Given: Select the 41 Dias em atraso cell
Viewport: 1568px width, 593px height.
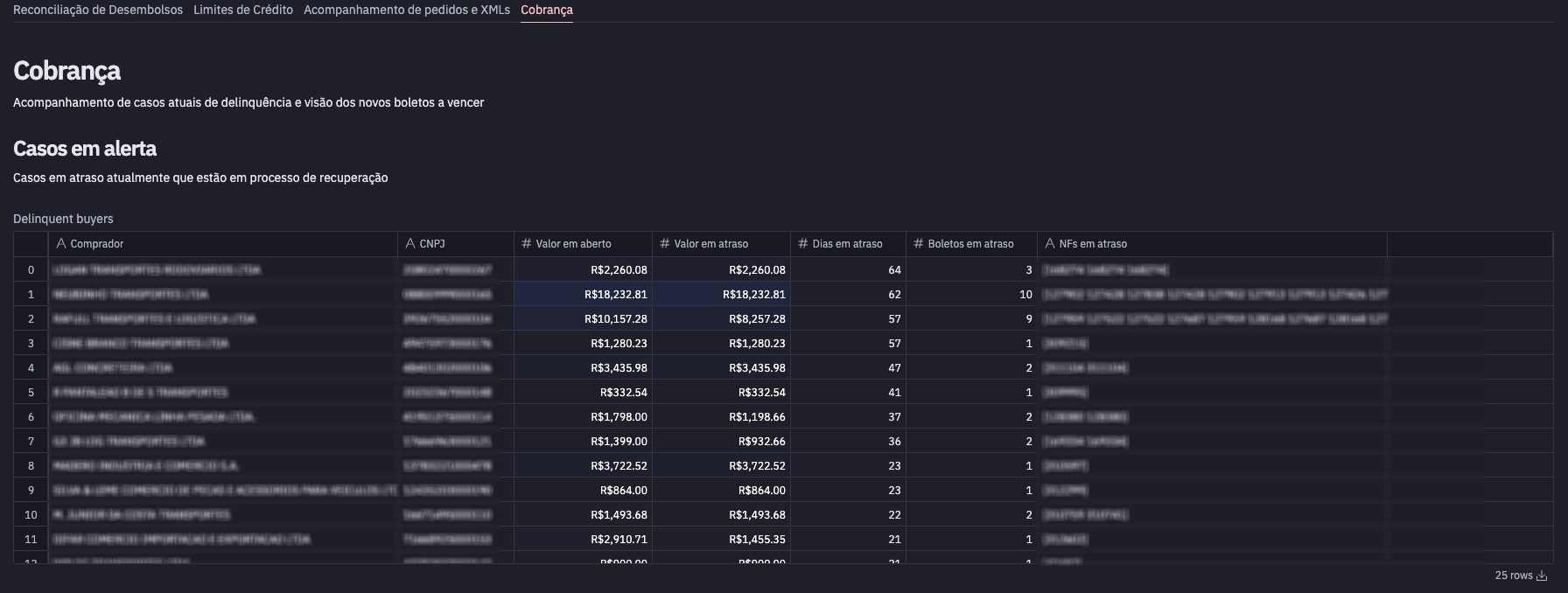Looking at the screenshot, I should pyautogui.click(x=848, y=393).
